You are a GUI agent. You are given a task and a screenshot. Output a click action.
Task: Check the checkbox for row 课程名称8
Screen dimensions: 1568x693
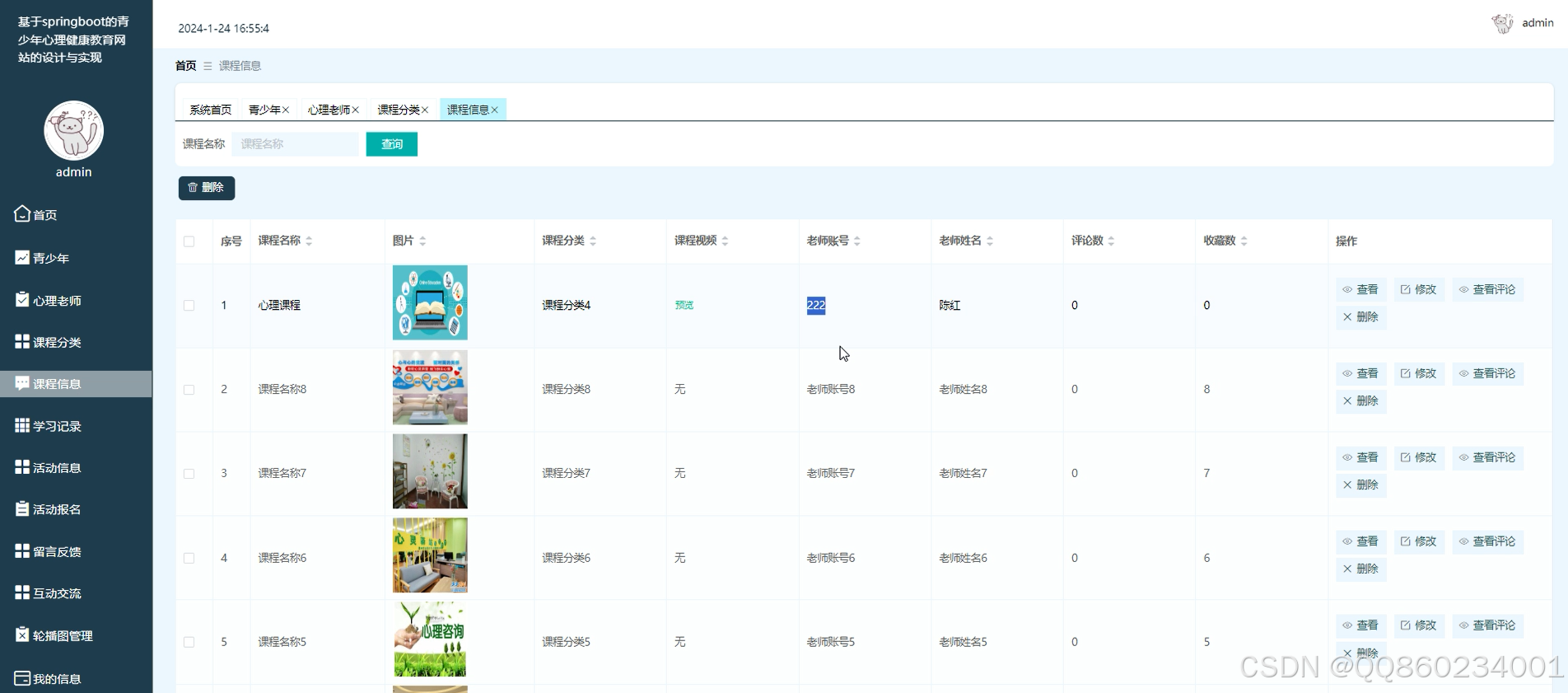click(x=189, y=390)
